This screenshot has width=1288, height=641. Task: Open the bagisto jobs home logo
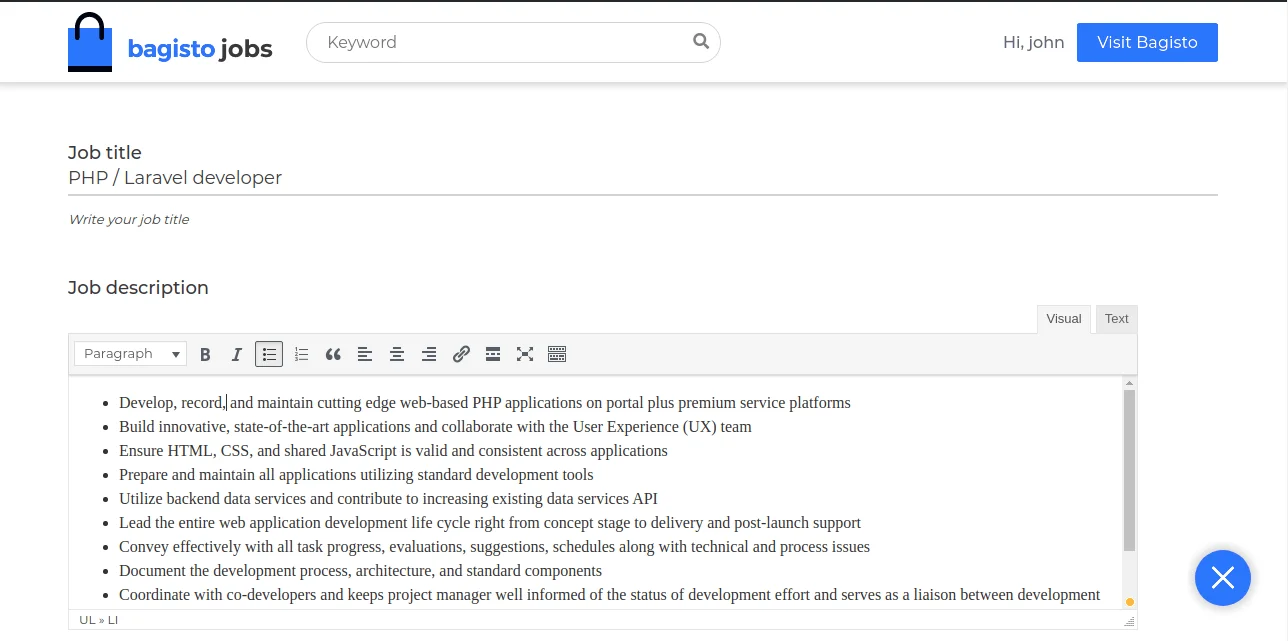pos(170,42)
